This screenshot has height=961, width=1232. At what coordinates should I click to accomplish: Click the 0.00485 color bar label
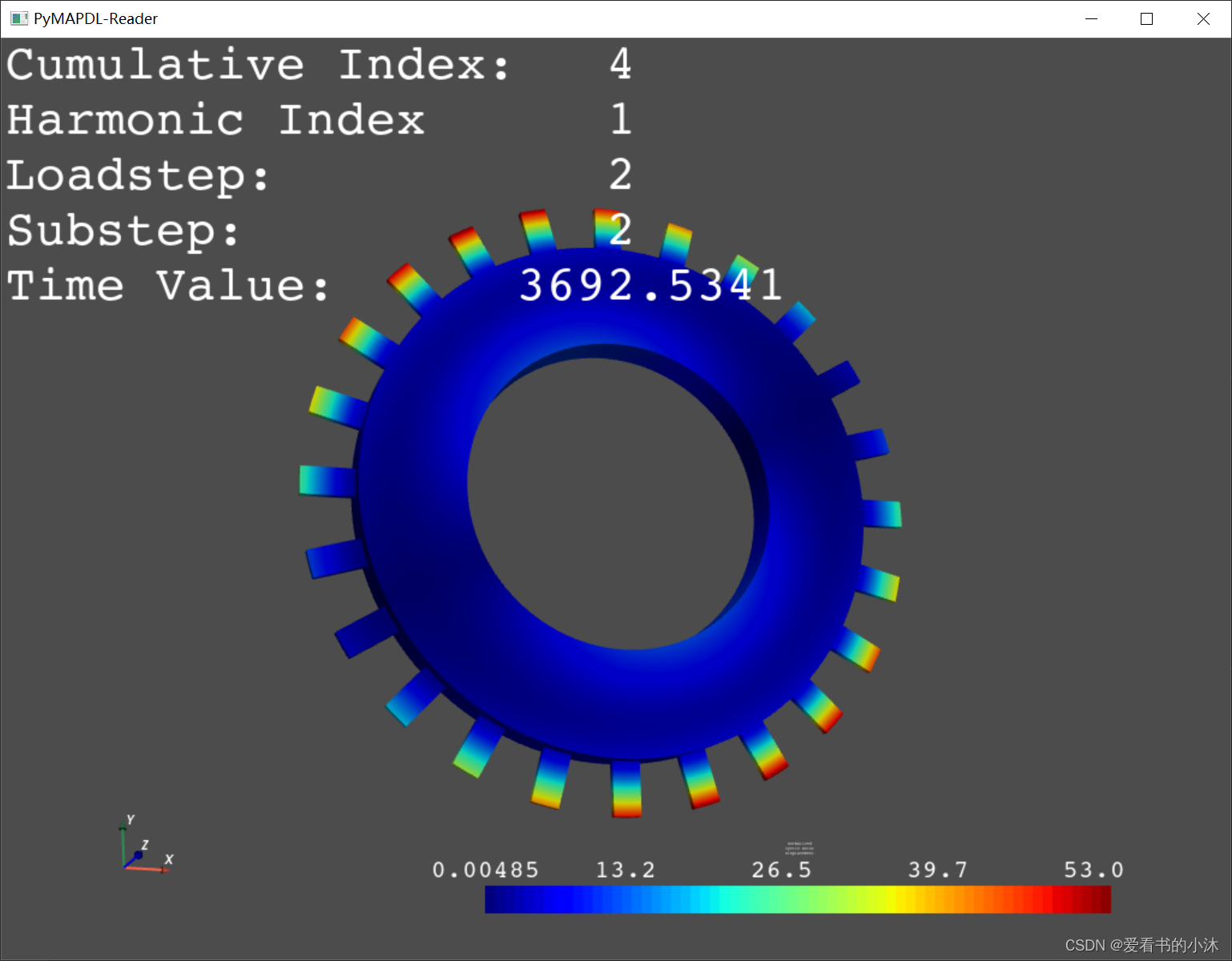click(485, 870)
